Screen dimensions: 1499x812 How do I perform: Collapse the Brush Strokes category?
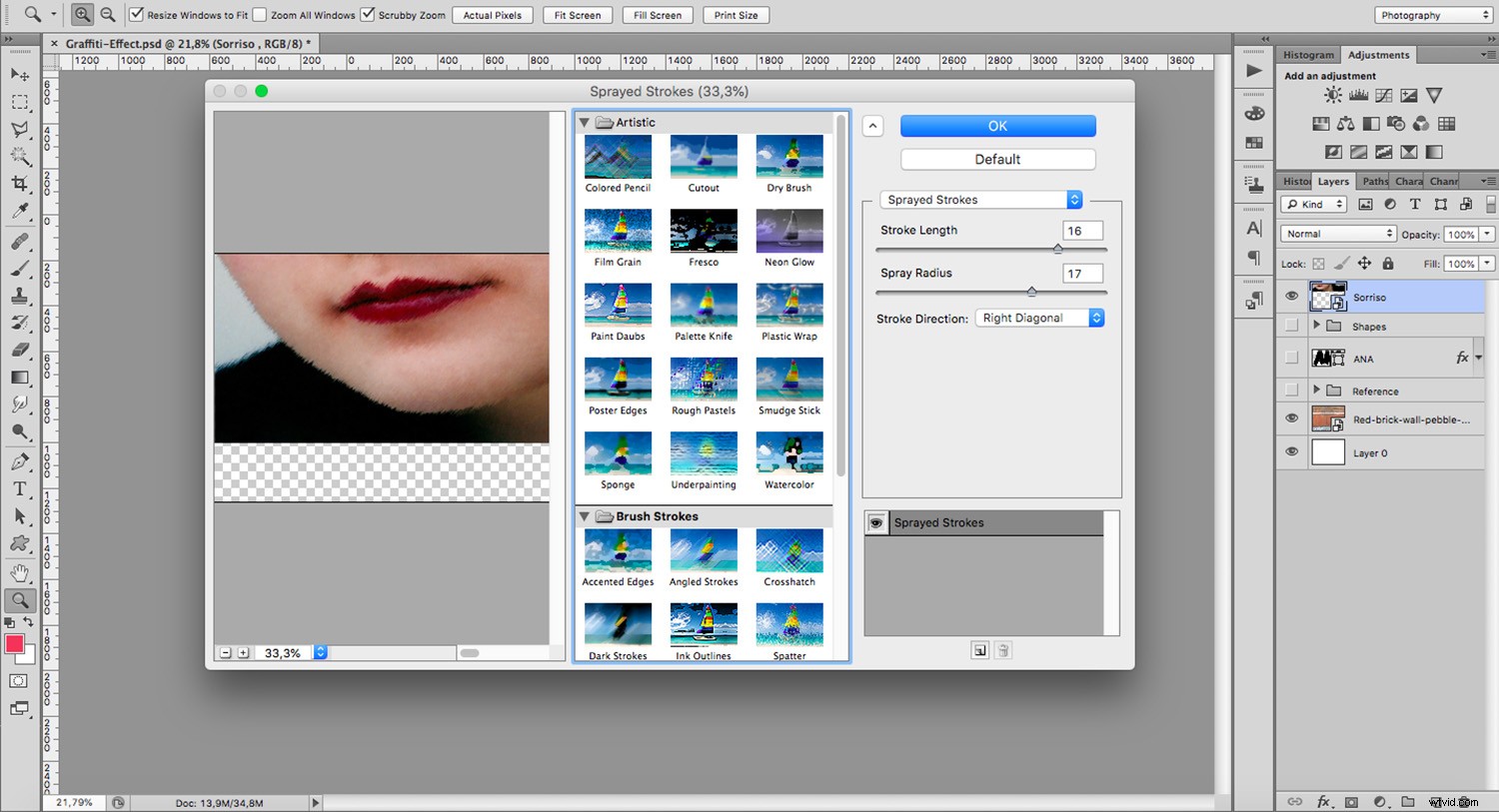[585, 516]
